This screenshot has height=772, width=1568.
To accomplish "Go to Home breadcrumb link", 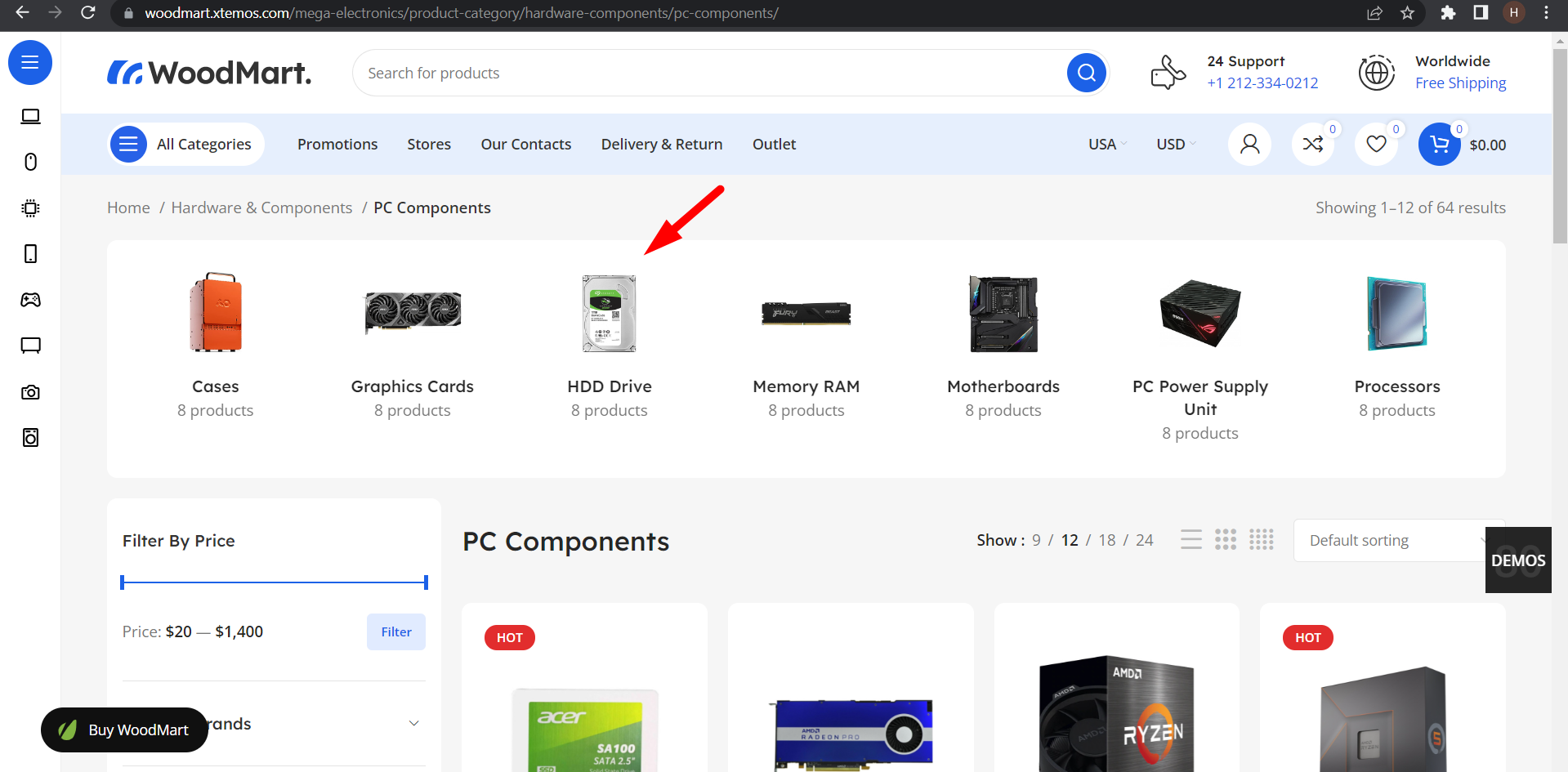I will [128, 208].
